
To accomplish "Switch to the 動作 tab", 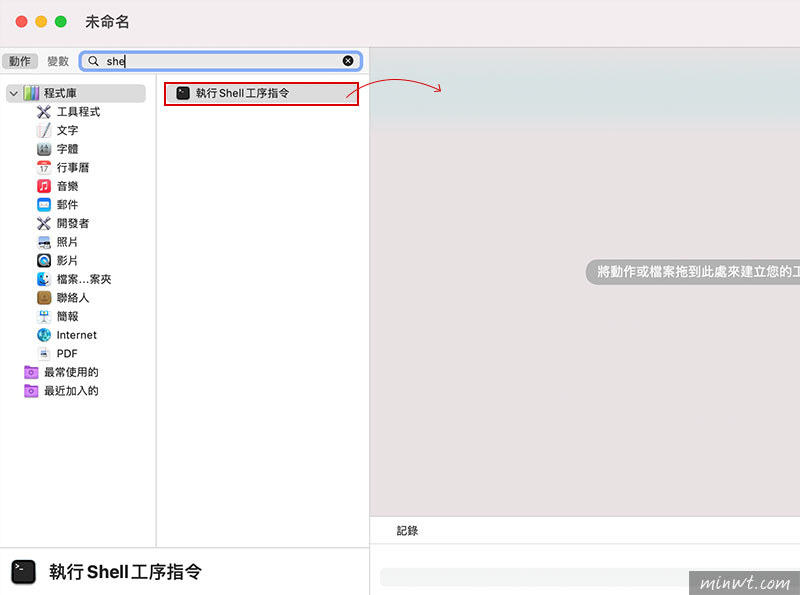I will [20, 61].
